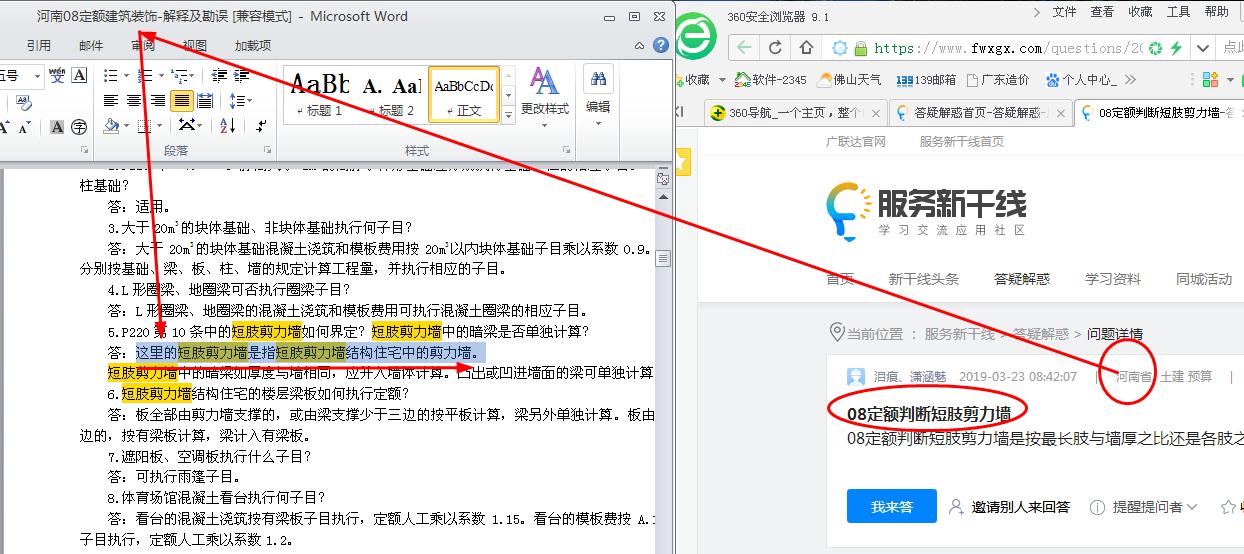The image size is (1244, 554).
Task: Open 360 browser 文件 menu
Action: (x=1065, y=12)
